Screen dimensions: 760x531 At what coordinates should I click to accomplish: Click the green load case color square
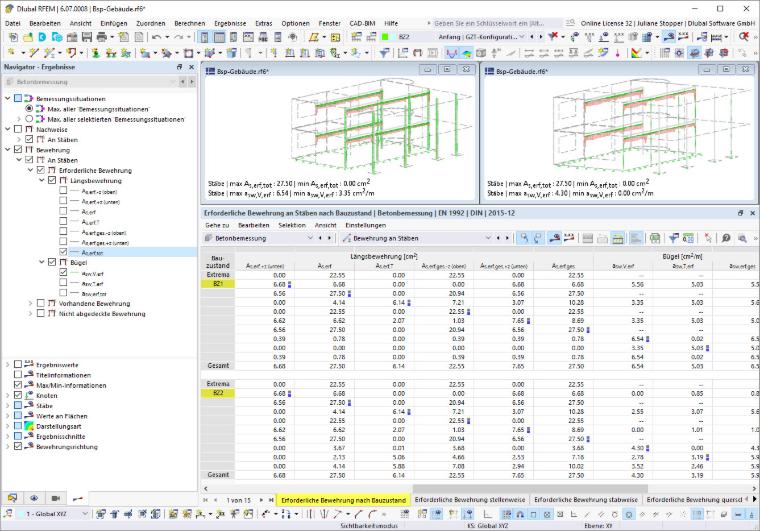tap(385, 37)
